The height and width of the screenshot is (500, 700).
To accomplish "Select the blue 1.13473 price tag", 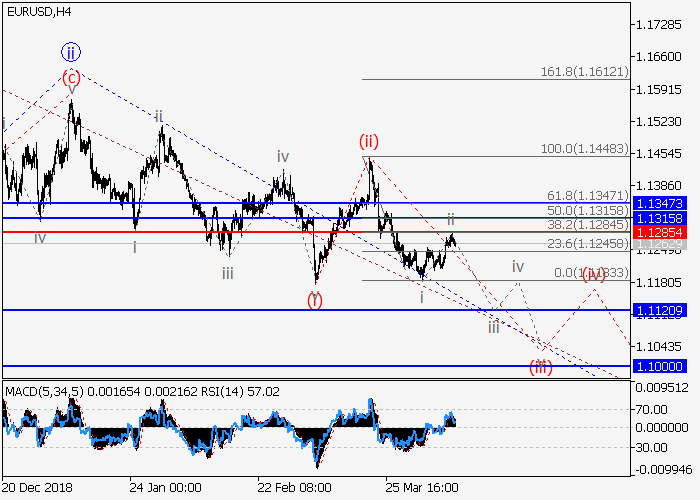I will pyautogui.click(x=658, y=203).
